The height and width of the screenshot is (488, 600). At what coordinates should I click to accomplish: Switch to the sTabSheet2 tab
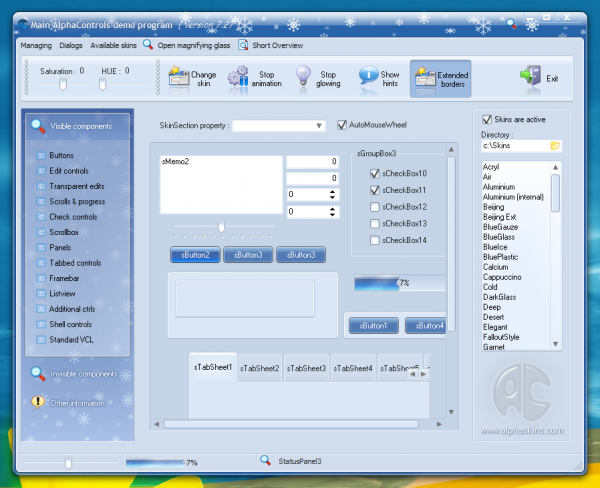pyautogui.click(x=259, y=368)
